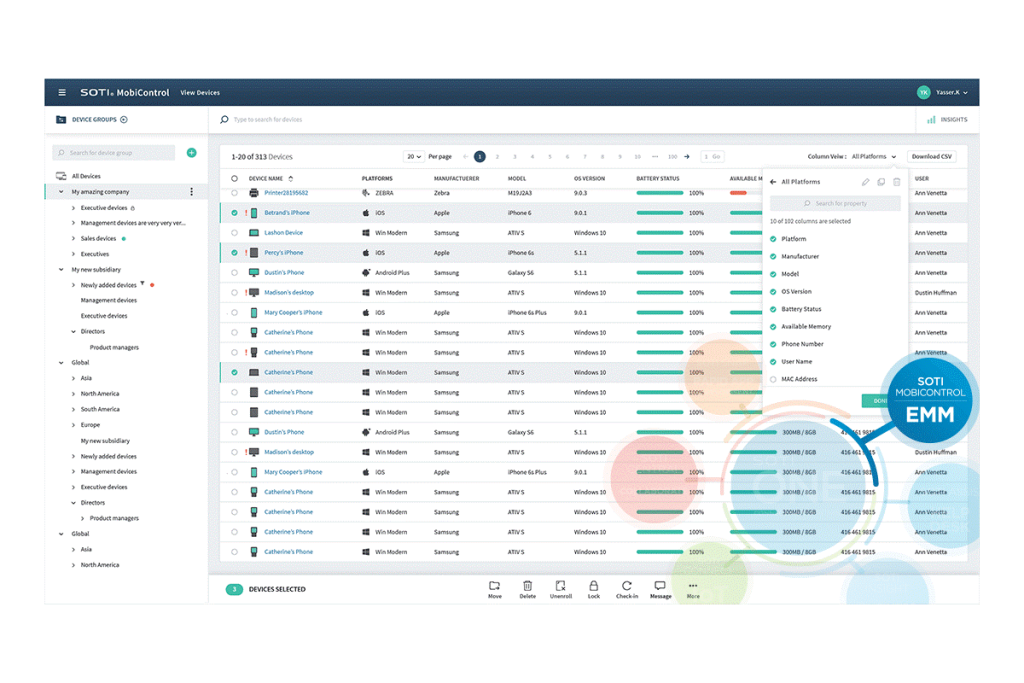Select All Devices in the group tree
The height and width of the screenshot is (683, 1024).
(x=86, y=176)
